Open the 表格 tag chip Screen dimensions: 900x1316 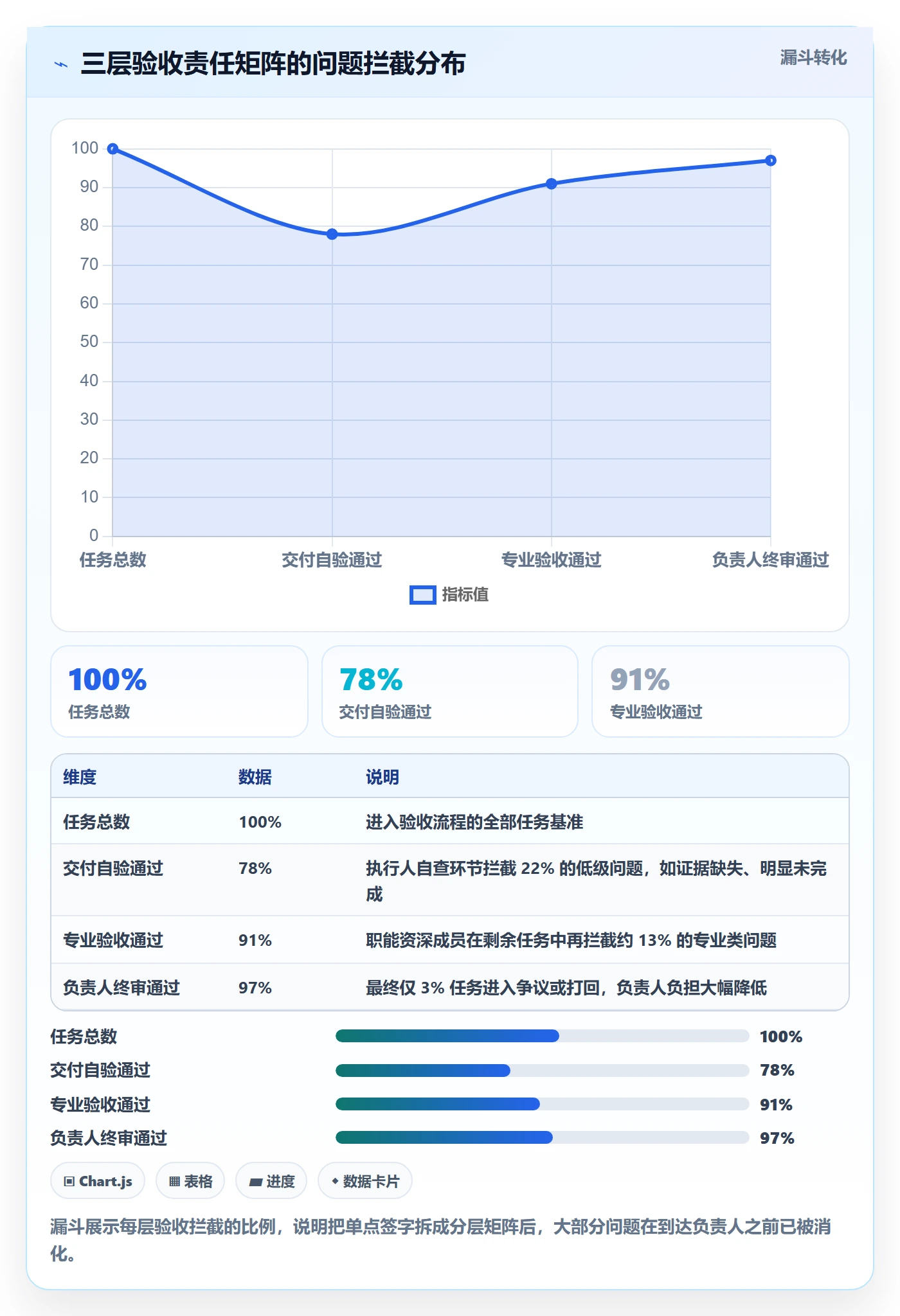[x=190, y=1181]
